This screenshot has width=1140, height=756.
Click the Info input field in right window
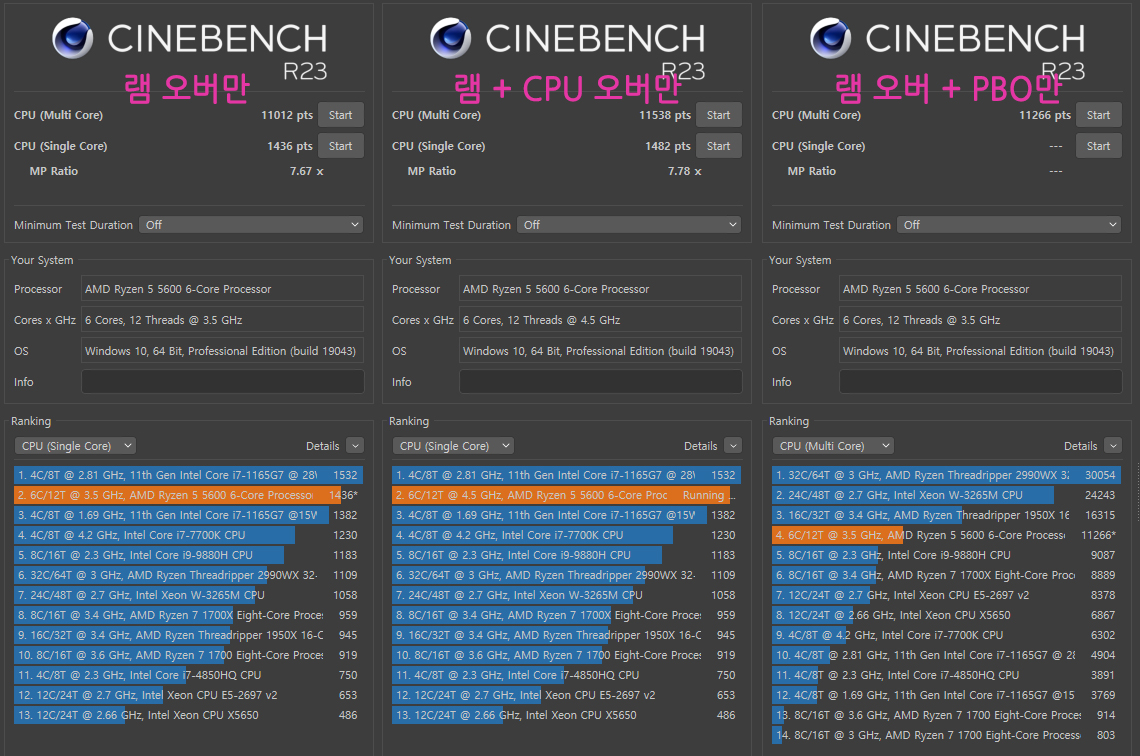click(x=981, y=382)
